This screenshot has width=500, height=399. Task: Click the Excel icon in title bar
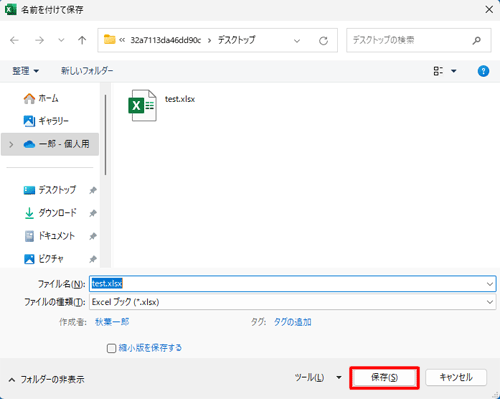(10, 10)
